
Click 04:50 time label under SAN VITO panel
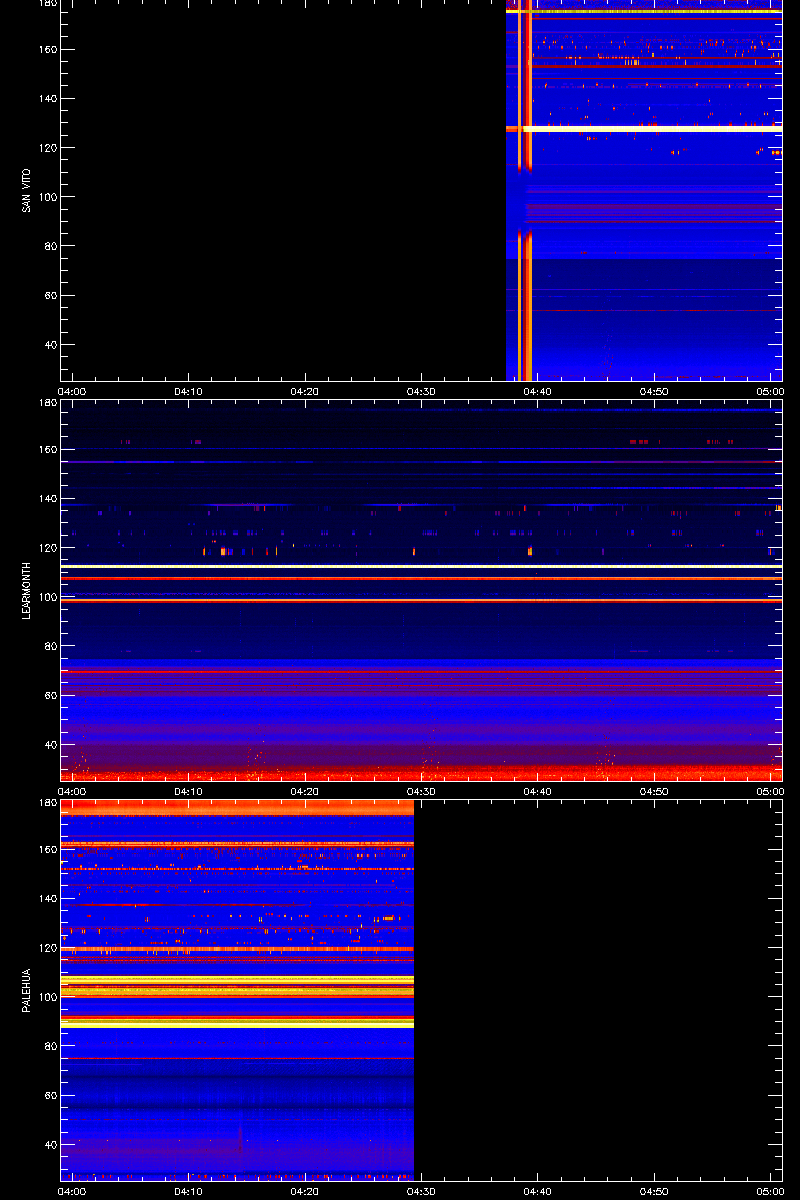pos(654,392)
